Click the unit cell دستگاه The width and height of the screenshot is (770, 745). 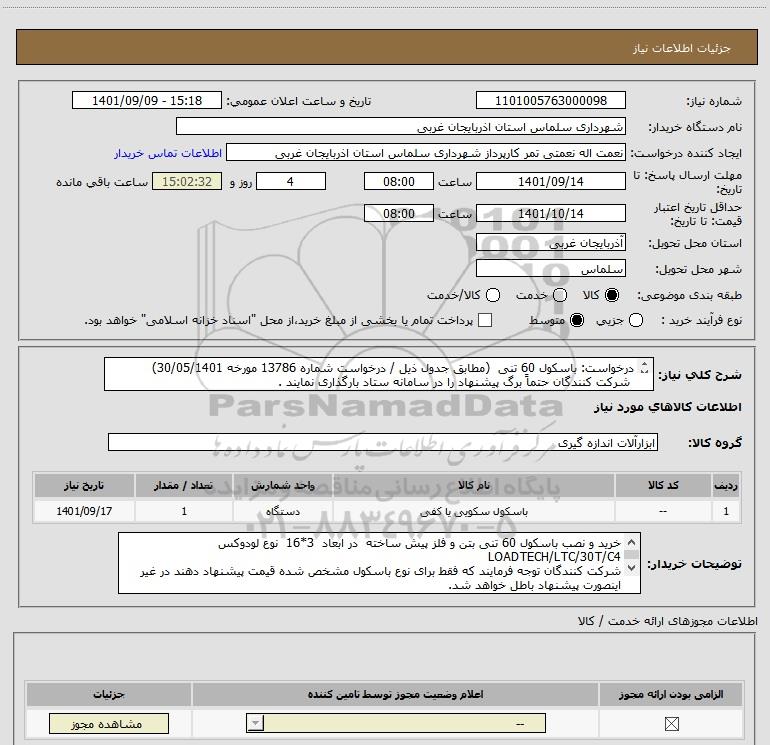point(283,511)
